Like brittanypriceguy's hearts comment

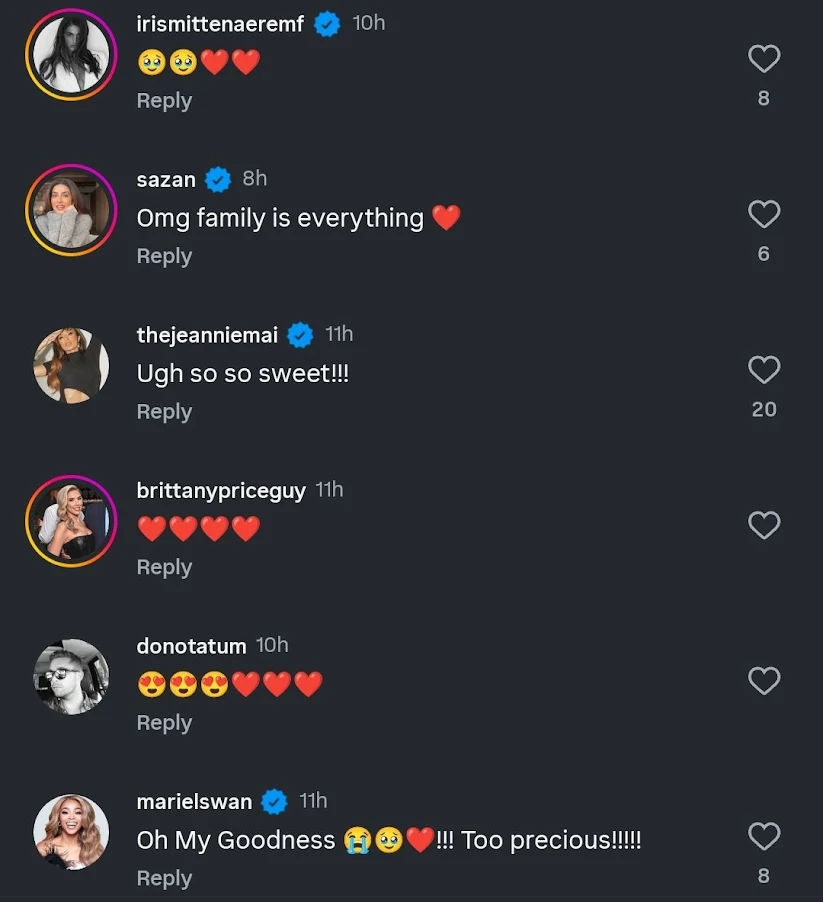point(764,525)
